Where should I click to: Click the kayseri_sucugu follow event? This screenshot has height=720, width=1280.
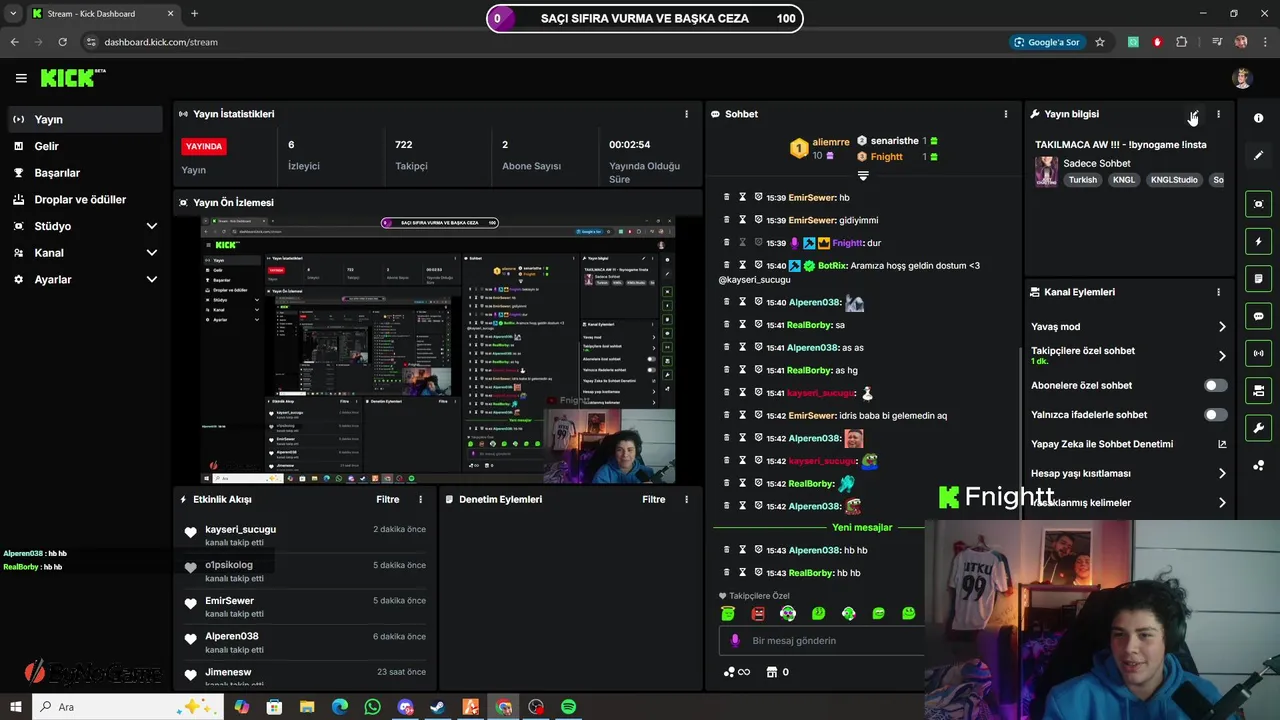pos(305,535)
